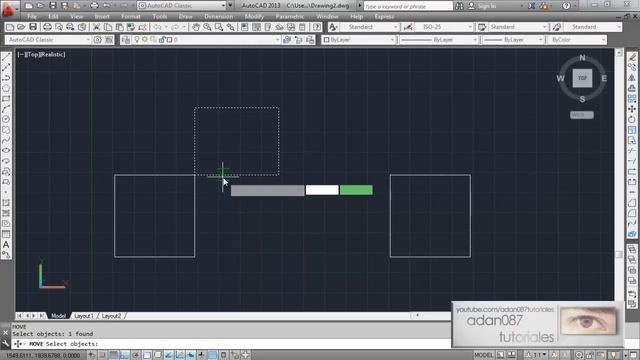Select the Circle tool in Draw toolbar

(6, 119)
